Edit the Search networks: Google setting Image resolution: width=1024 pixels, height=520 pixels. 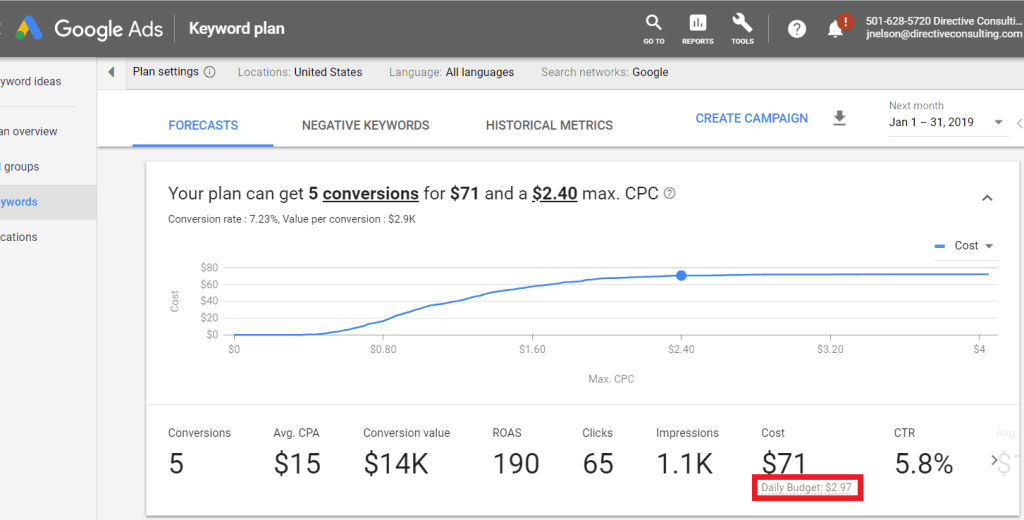pyautogui.click(x=605, y=73)
